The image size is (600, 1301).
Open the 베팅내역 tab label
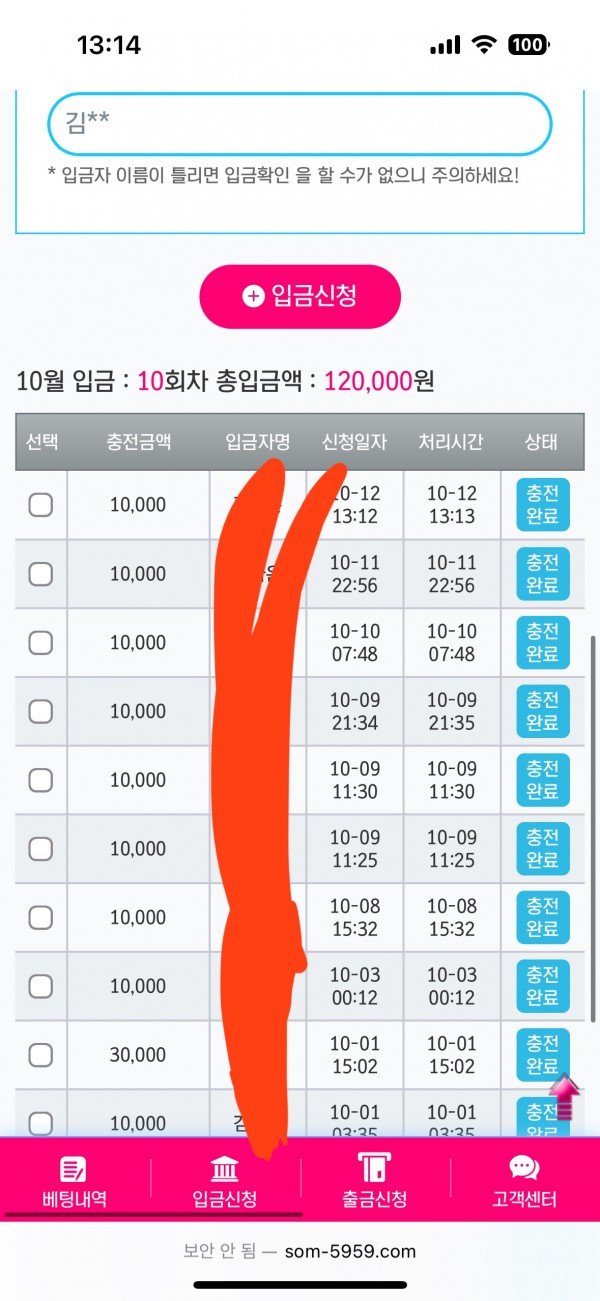[x=74, y=1199]
